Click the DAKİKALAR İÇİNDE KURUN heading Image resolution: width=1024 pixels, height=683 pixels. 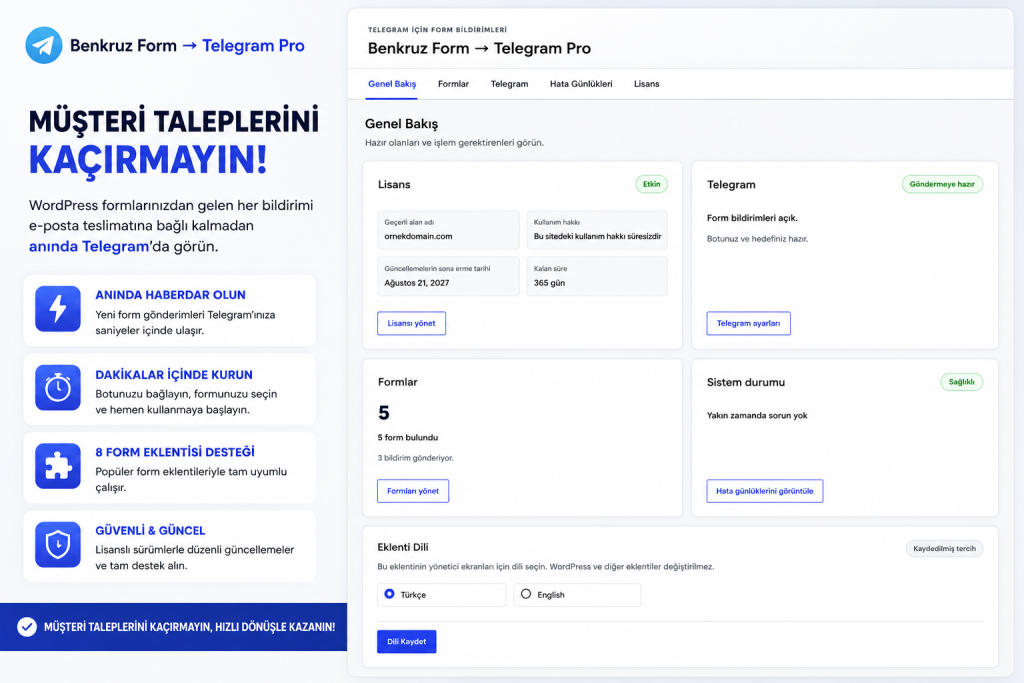[174, 375]
